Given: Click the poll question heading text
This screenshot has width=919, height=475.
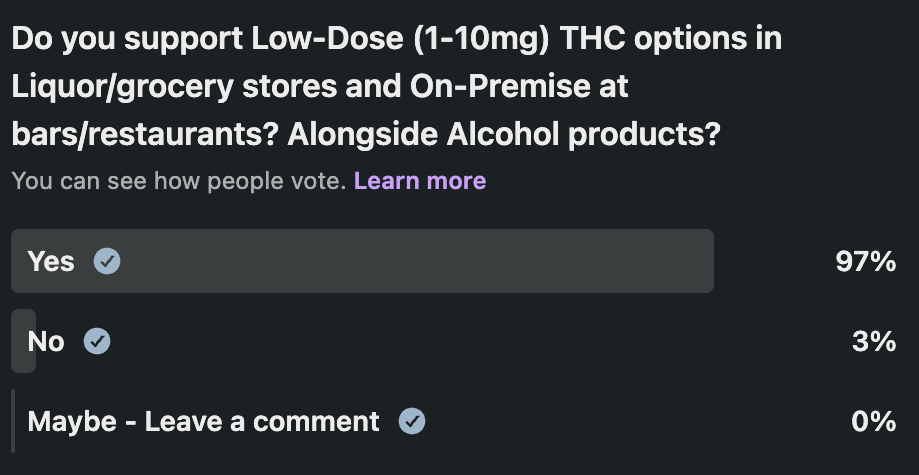Looking at the screenshot, I should [395, 86].
